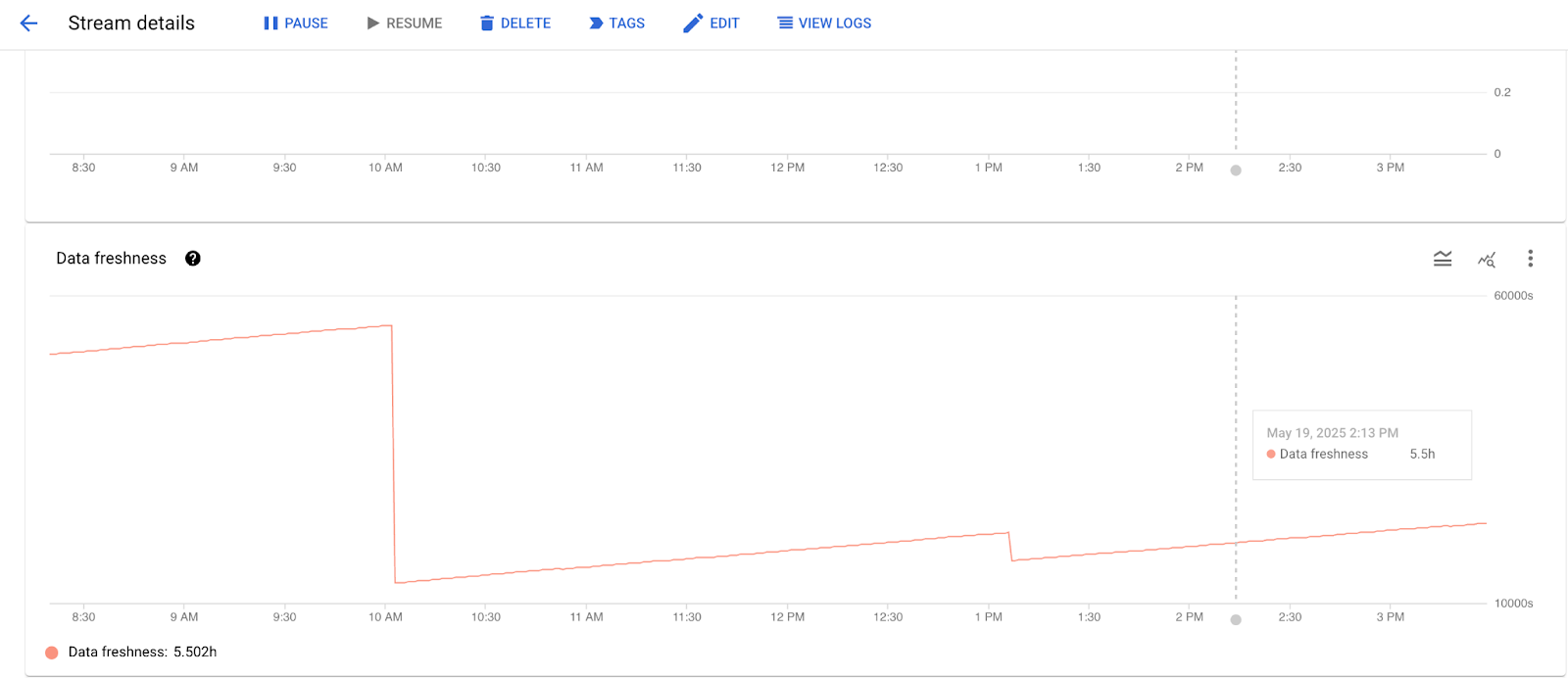Open the Tags editor
Screen dimensions: 1568x678
pos(616,24)
